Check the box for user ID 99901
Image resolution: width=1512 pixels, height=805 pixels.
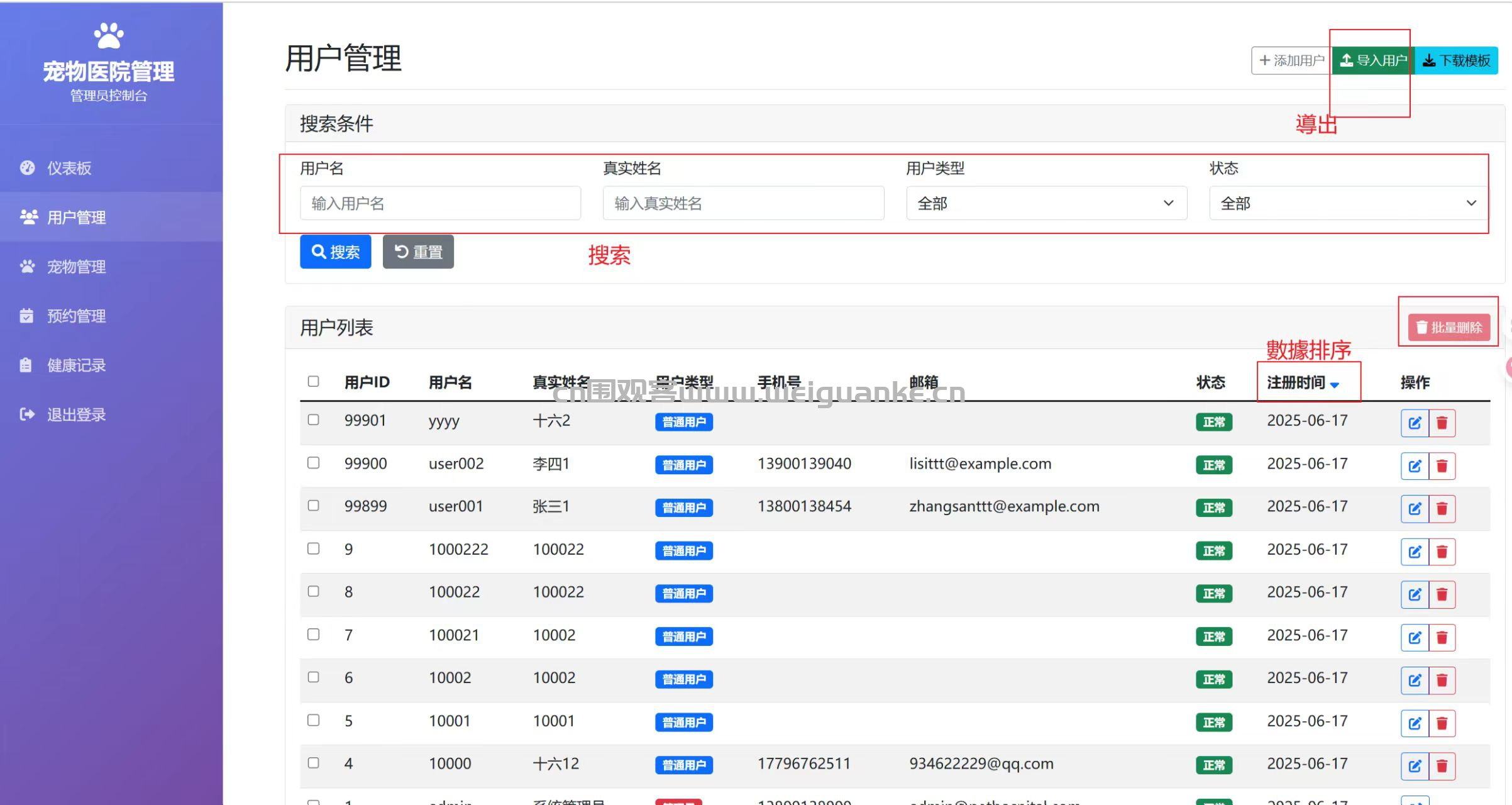pyautogui.click(x=313, y=419)
